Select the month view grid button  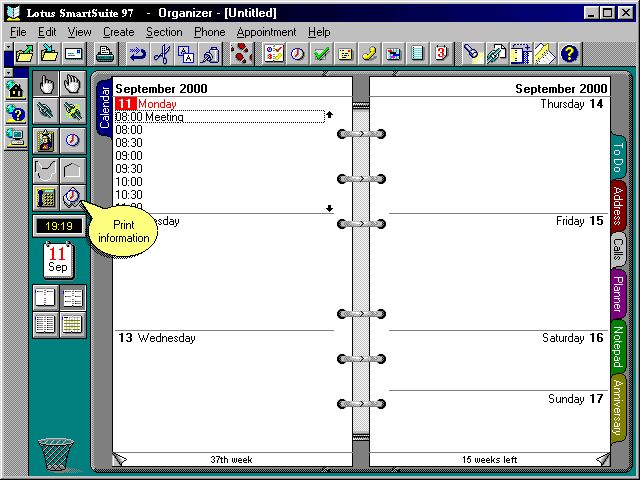tap(73, 324)
